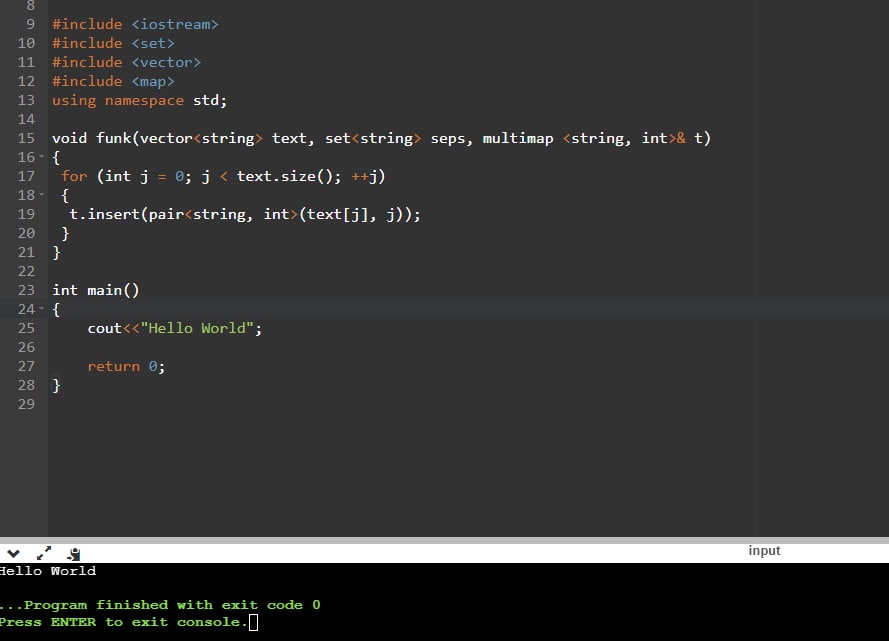Image resolution: width=889 pixels, height=641 pixels.
Task: Click 'using namespace std;' line
Action: click(139, 100)
